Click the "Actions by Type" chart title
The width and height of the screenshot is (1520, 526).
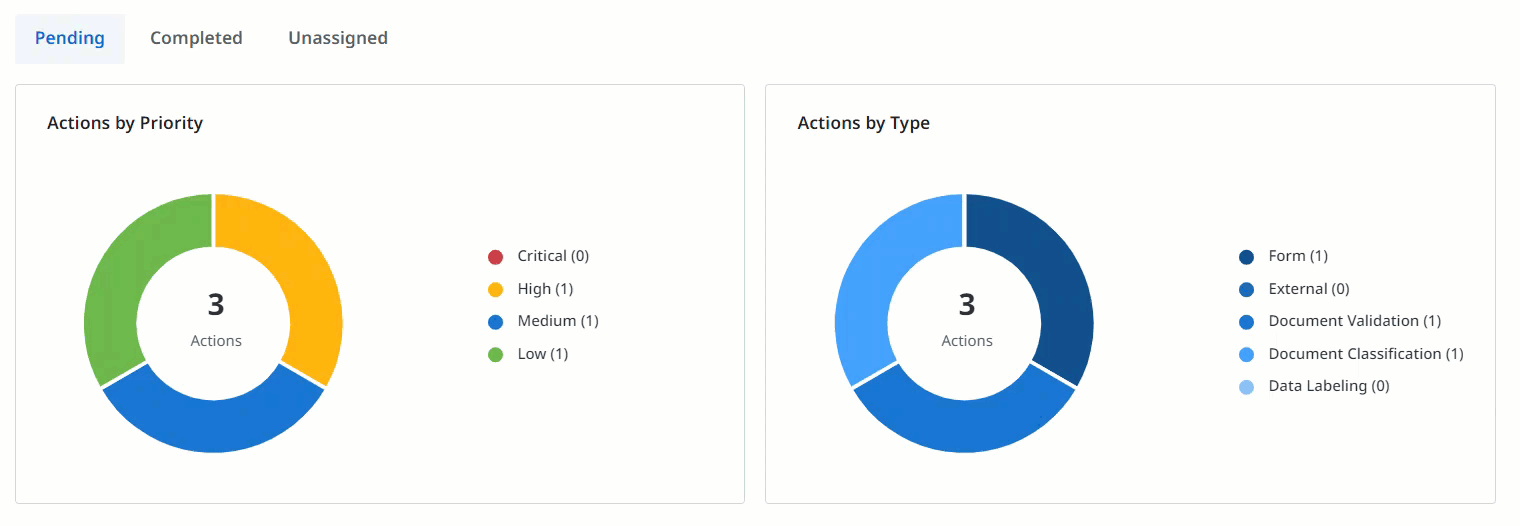point(863,123)
